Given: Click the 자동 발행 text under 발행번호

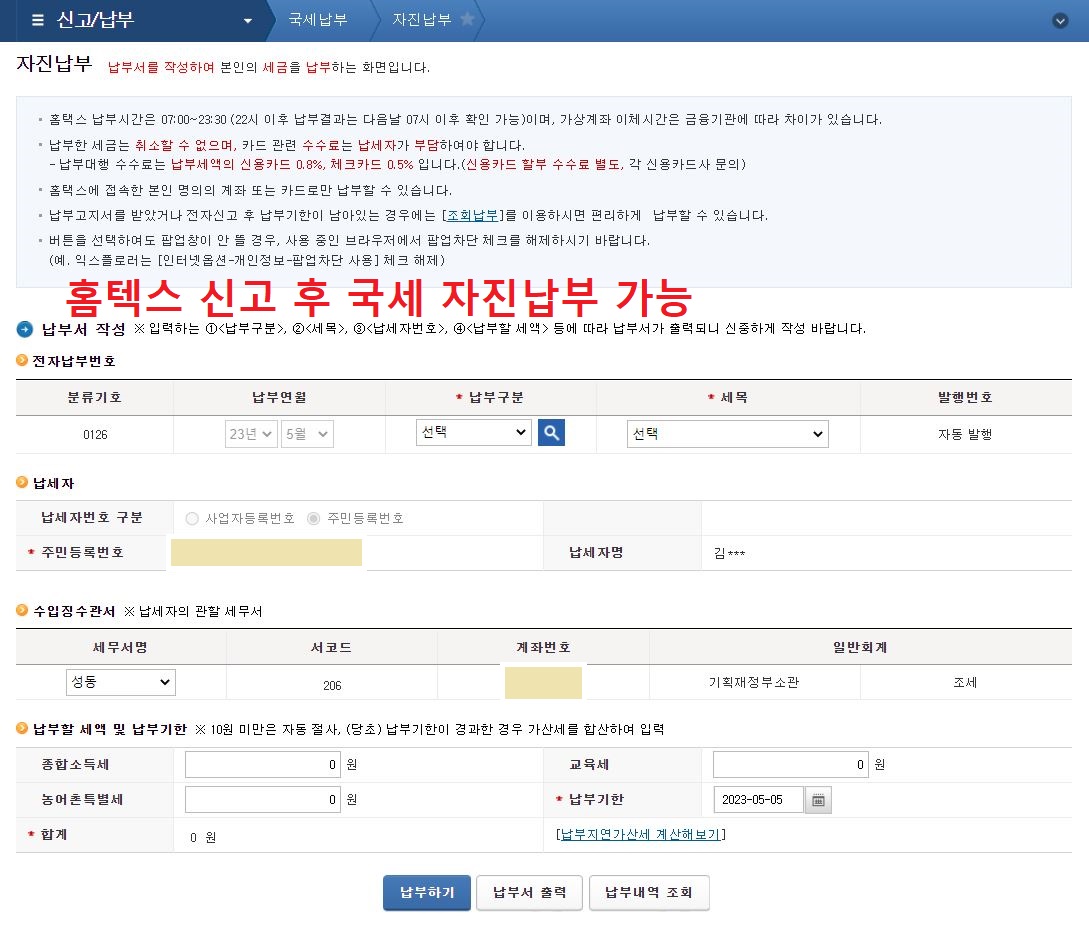Looking at the screenshot, I should pyautogui.click(x=965, y=435).
